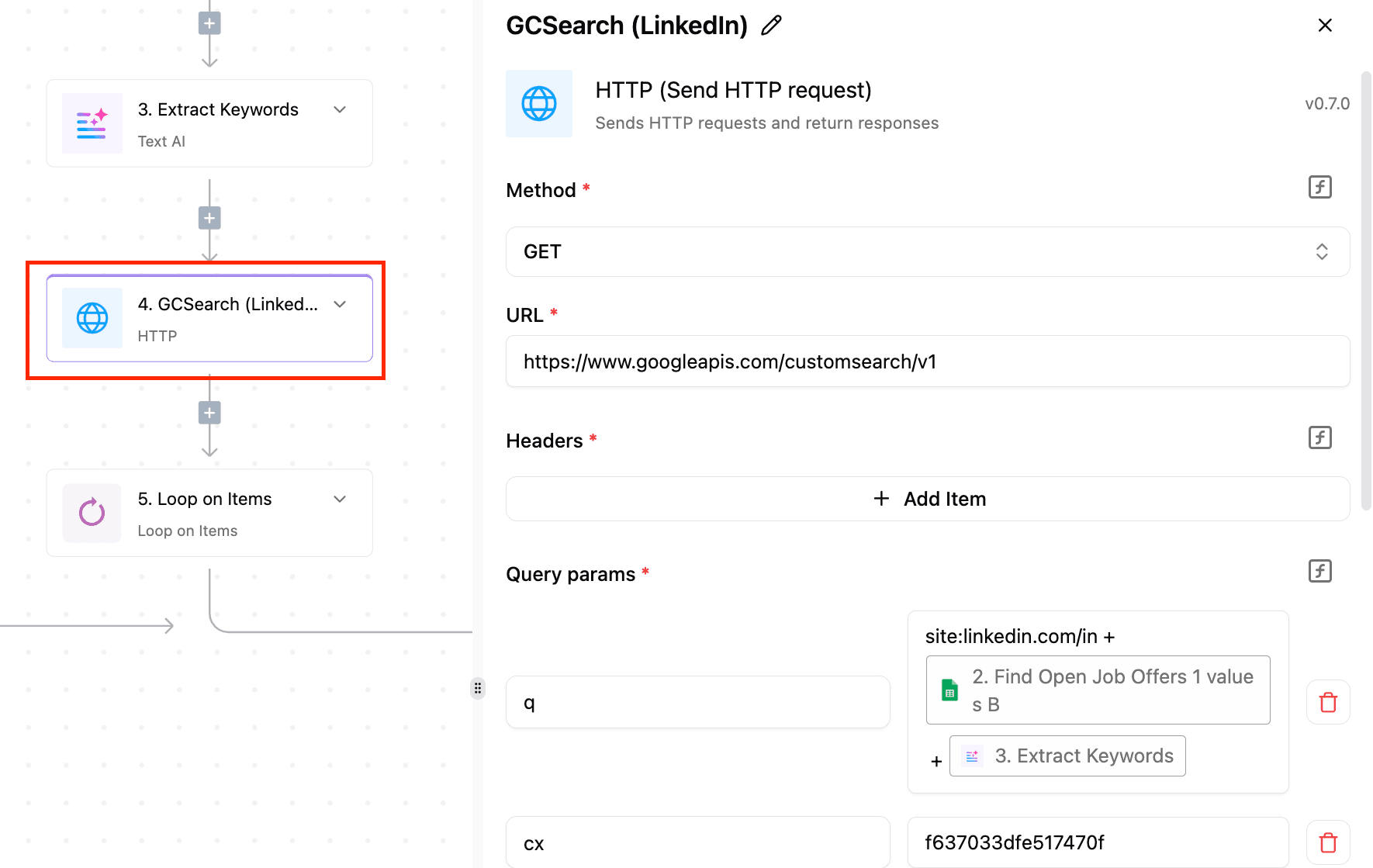Expand the Loop on Items step chevron

click(340, 499)
